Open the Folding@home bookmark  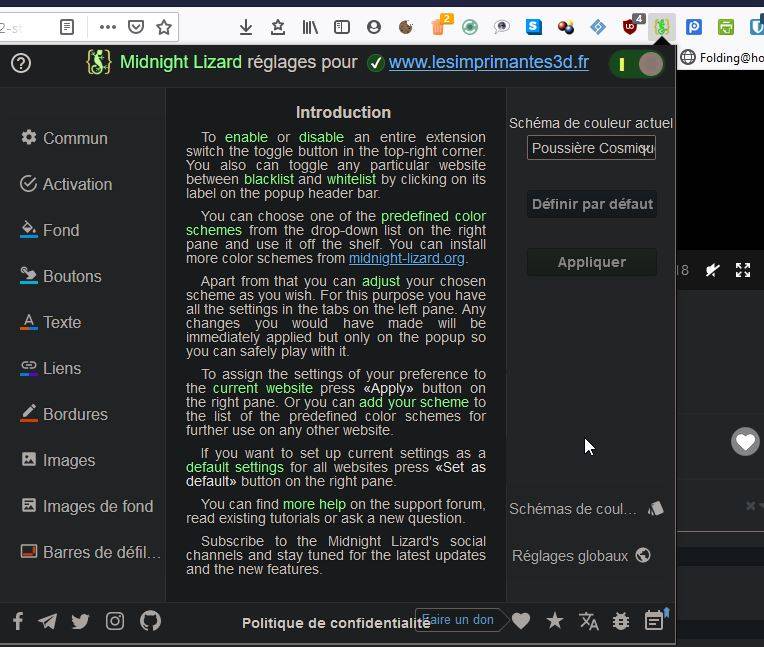pyautogui.click(x=723, y=58)
